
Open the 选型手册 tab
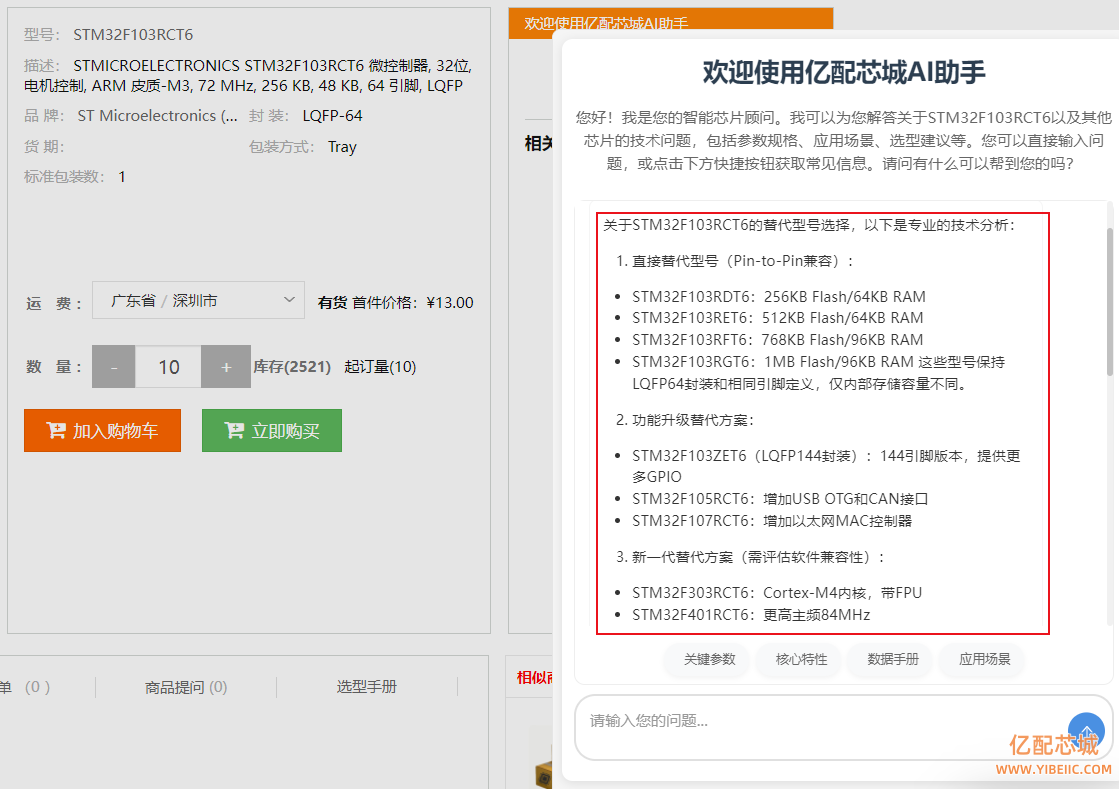[x=366, y=687]
